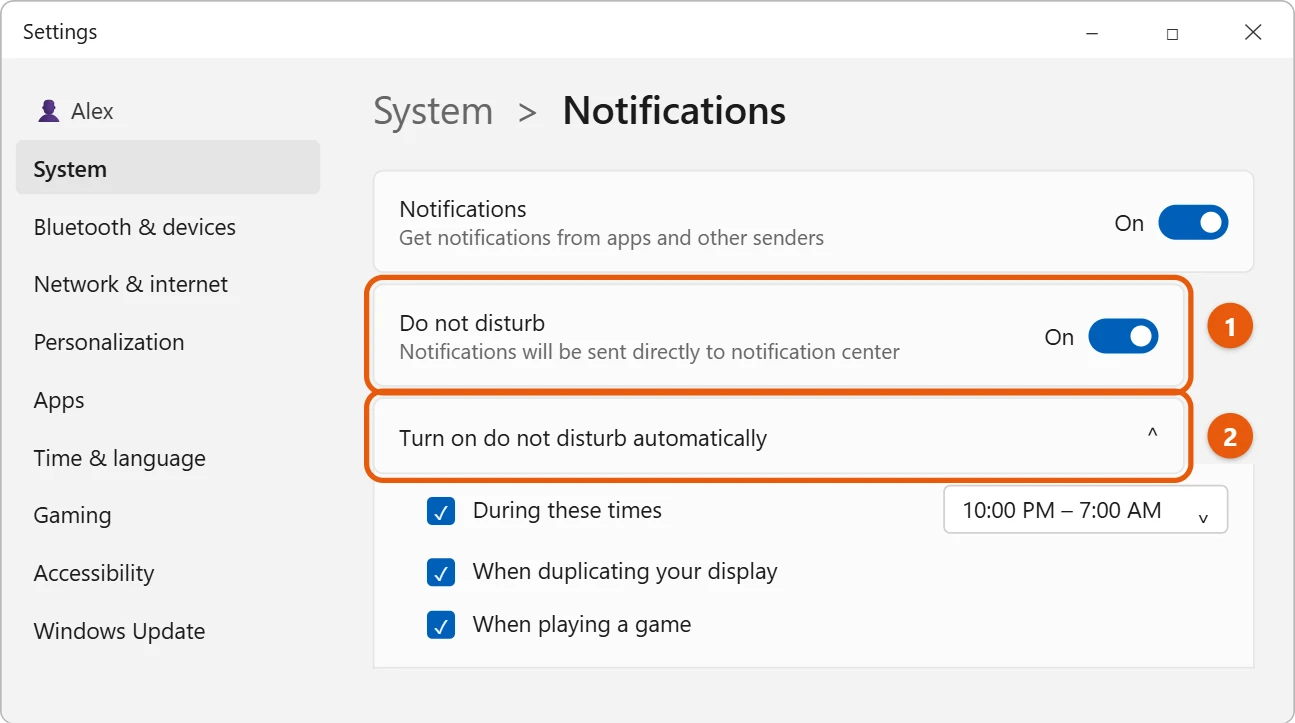This screenshot has height=723, width=1295.
Task: Click 'Get notifications from apps and other senders'
Action: click(611, 238)
